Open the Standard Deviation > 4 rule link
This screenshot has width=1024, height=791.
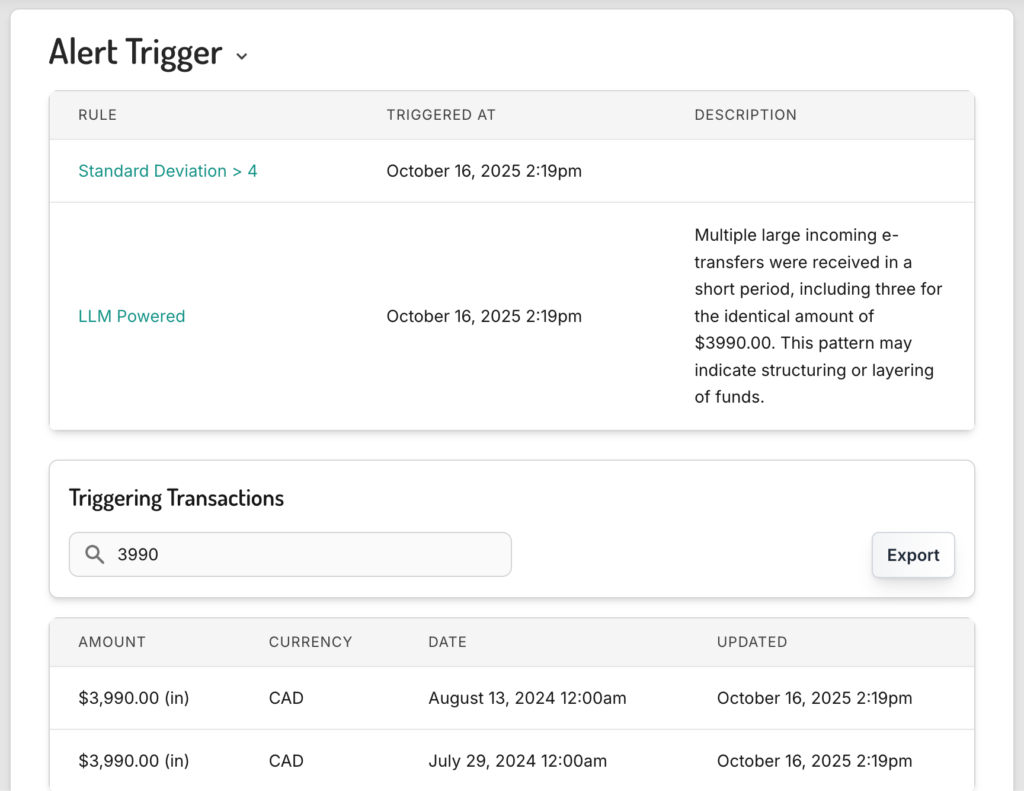[167, 171]
